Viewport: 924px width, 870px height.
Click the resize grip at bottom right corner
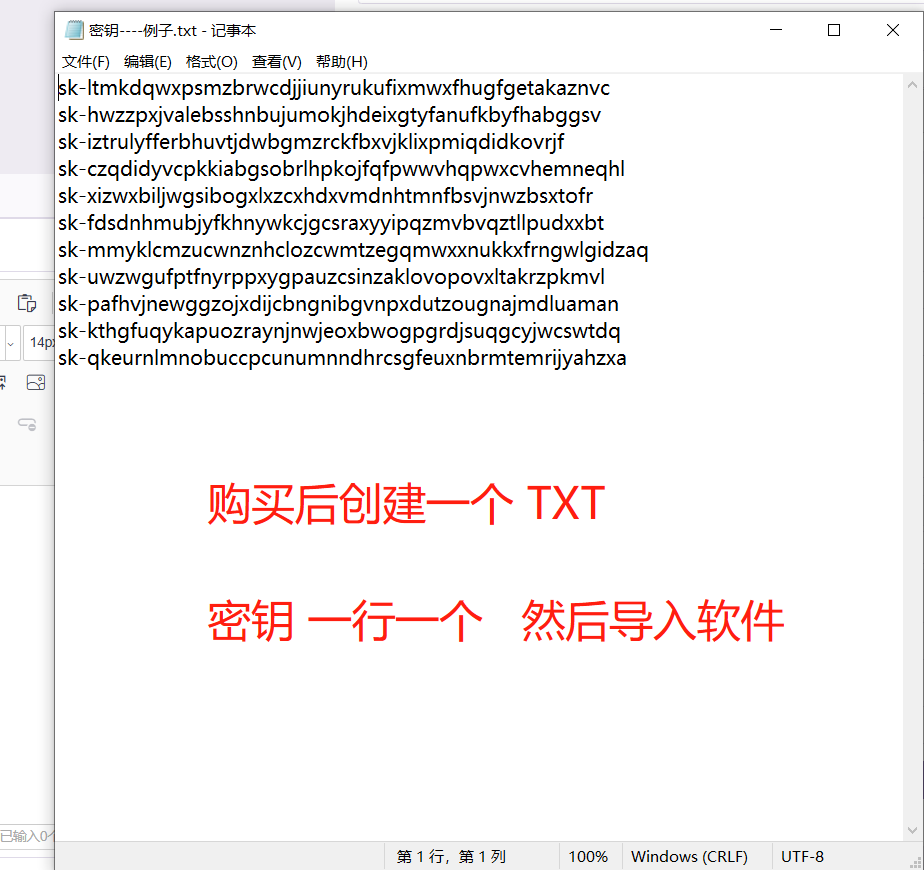[916, 862]
